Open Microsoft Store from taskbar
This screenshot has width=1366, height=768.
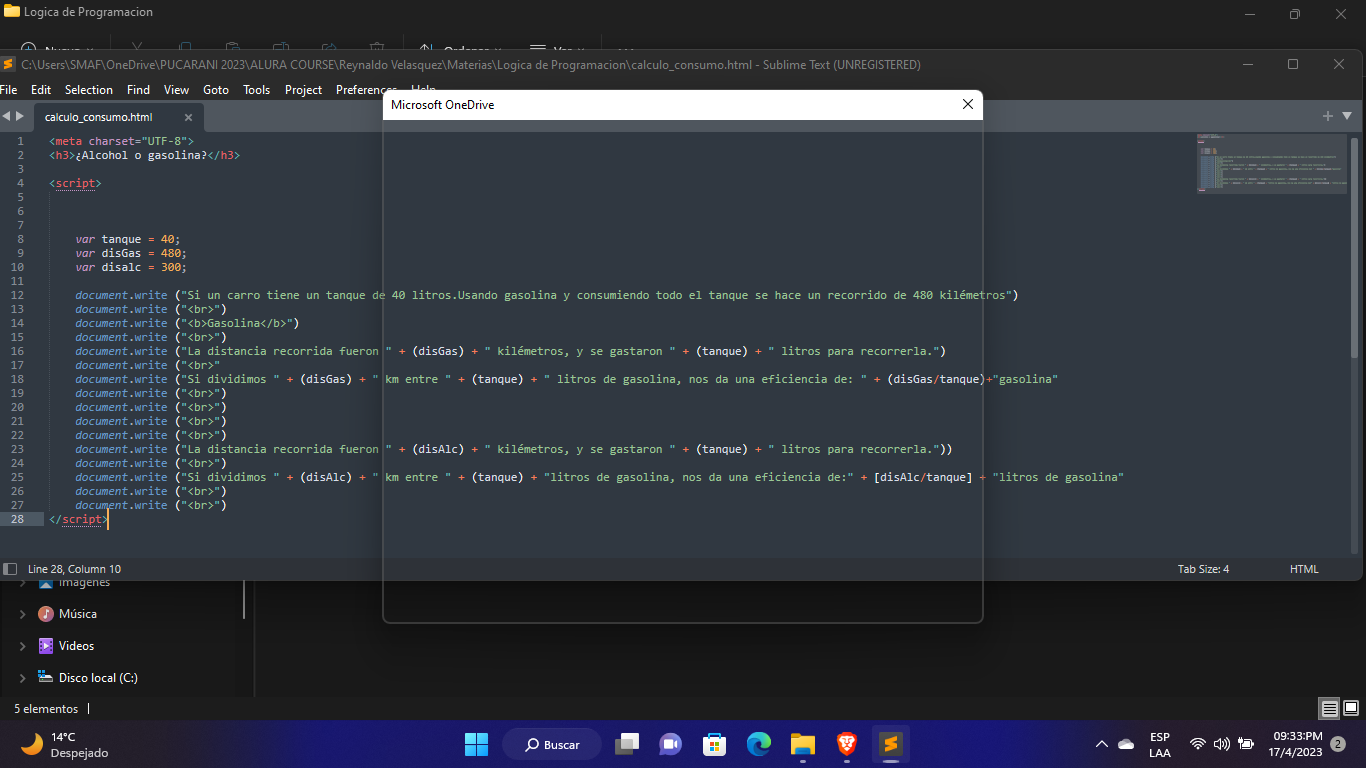[714, 744]
